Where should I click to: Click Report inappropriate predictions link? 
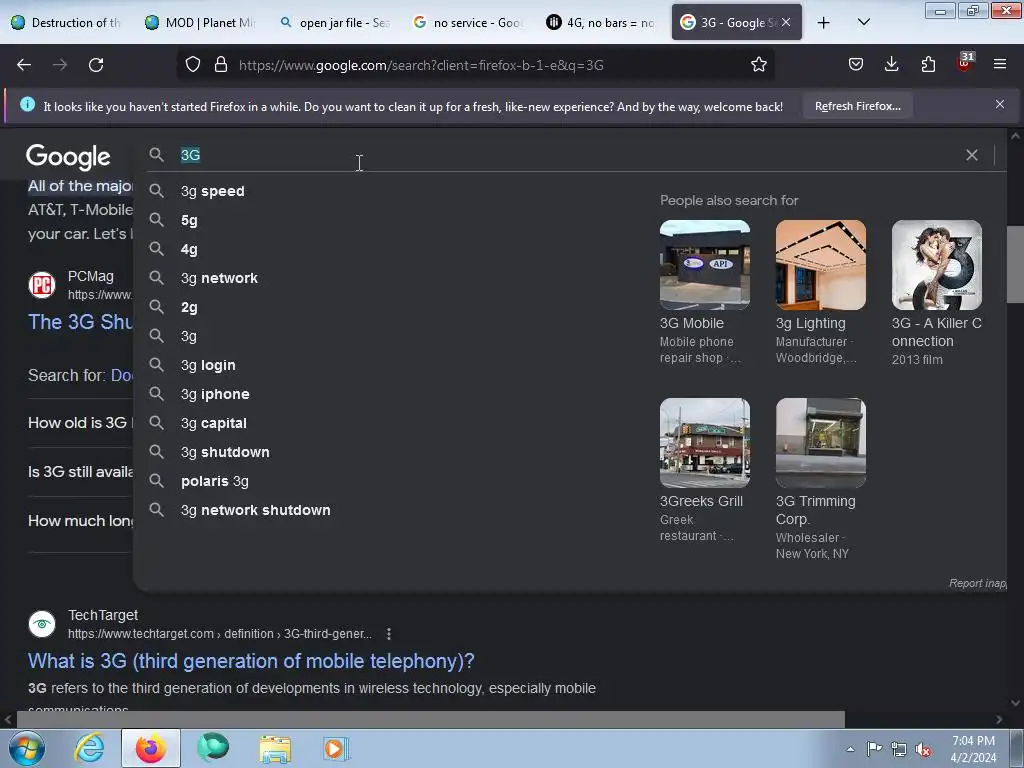tap(978, 583)
